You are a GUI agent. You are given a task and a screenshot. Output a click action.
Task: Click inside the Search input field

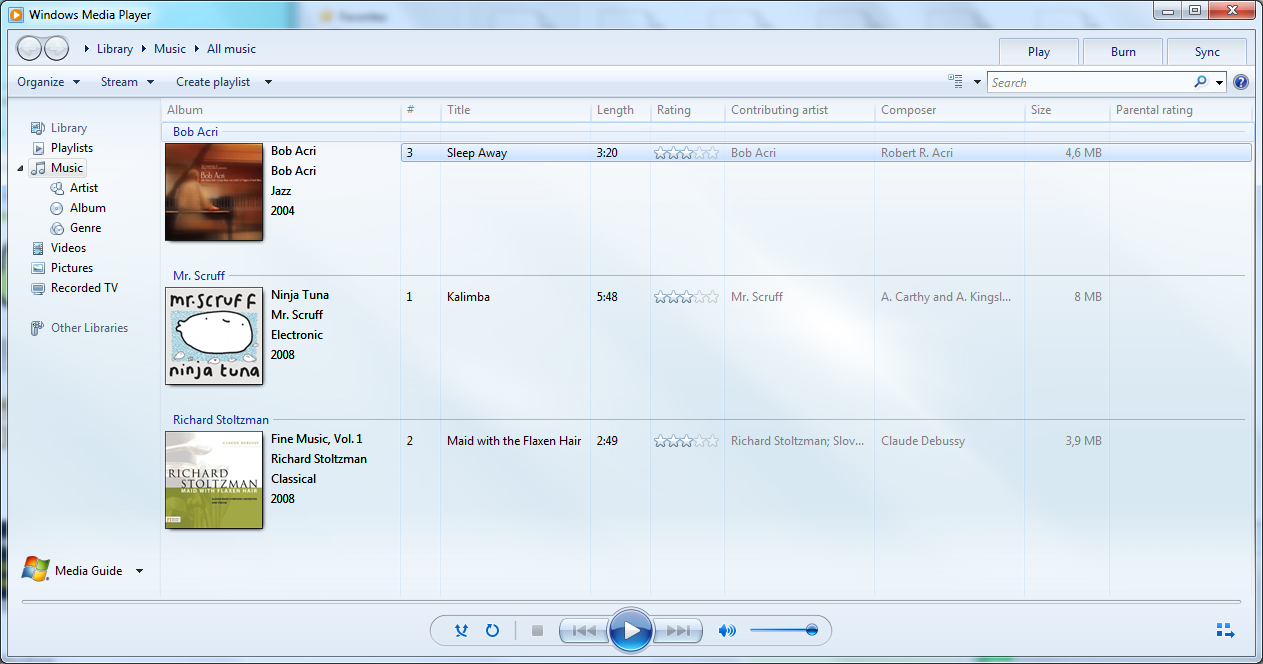[x=1090, y=82]
